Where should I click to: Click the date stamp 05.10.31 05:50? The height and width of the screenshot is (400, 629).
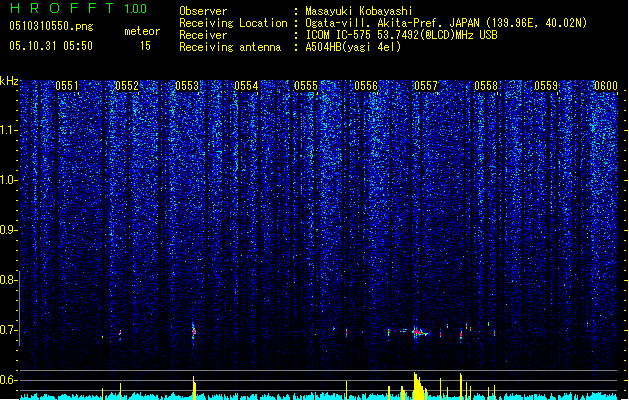[x=51, y=46]
